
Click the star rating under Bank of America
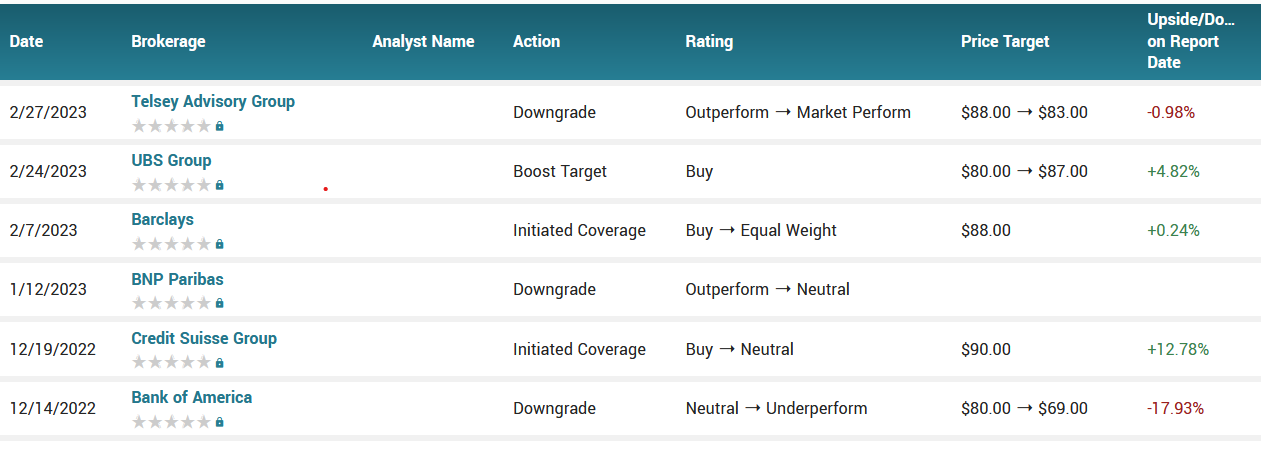171,422
